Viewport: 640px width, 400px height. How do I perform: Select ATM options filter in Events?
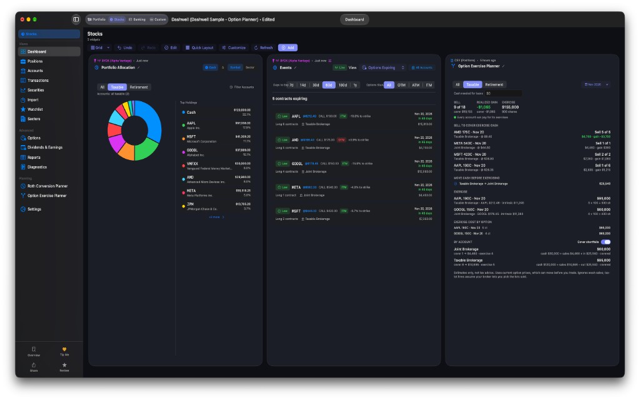tap(416, 85)
